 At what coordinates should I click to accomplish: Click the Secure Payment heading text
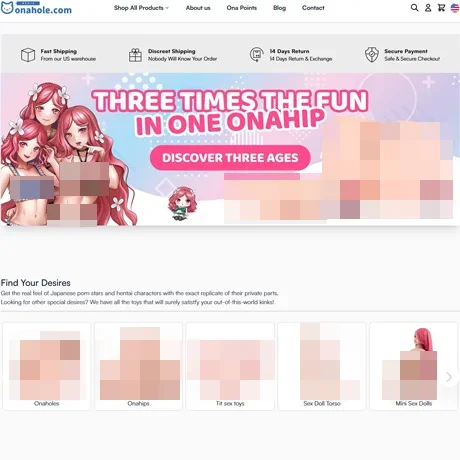point(406,51)
